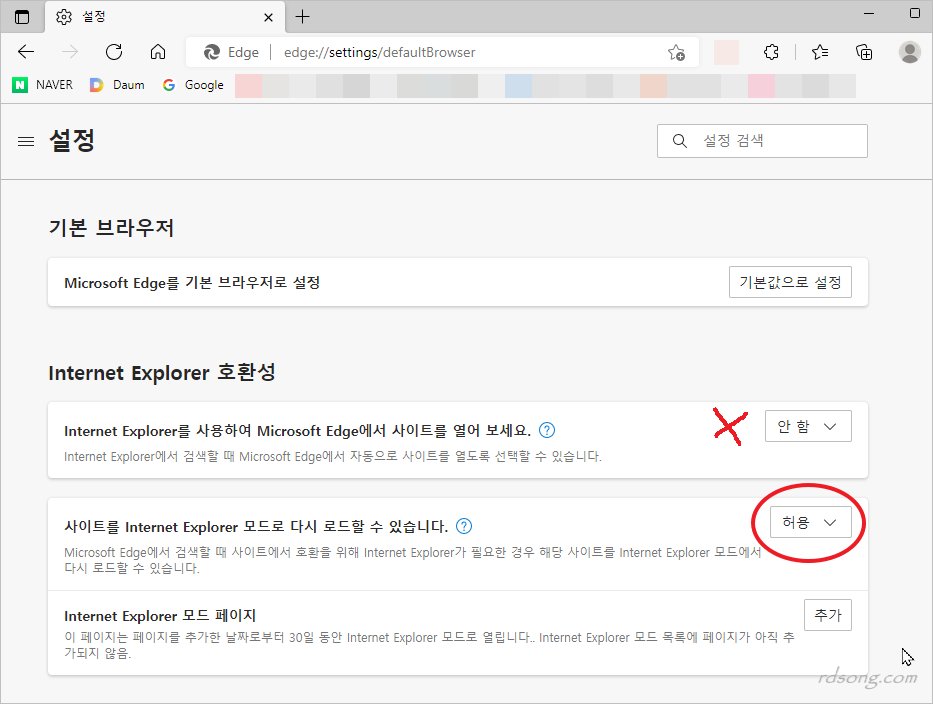Open the Extensions puzzle icon
The height and width of the screenshot is (704, 933).
click(x=771, y=52)
